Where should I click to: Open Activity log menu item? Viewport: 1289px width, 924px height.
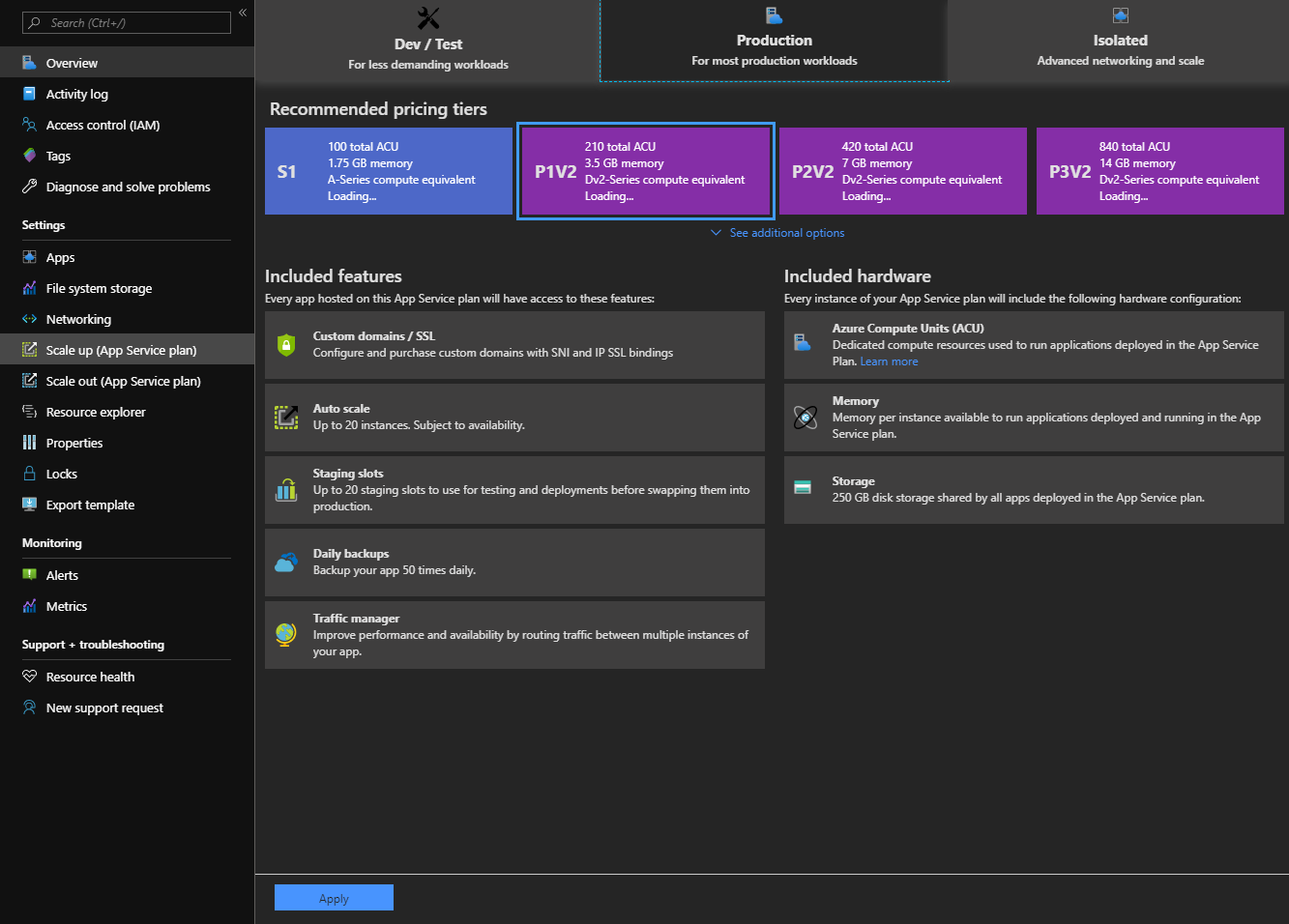coord(127,94)
